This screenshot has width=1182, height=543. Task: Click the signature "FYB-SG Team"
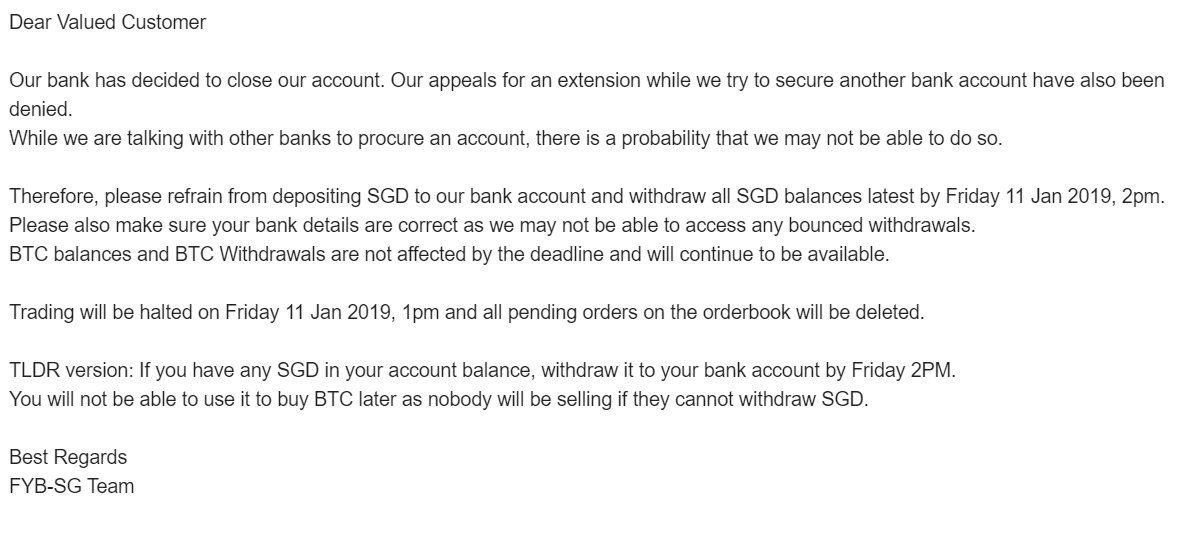72,486
